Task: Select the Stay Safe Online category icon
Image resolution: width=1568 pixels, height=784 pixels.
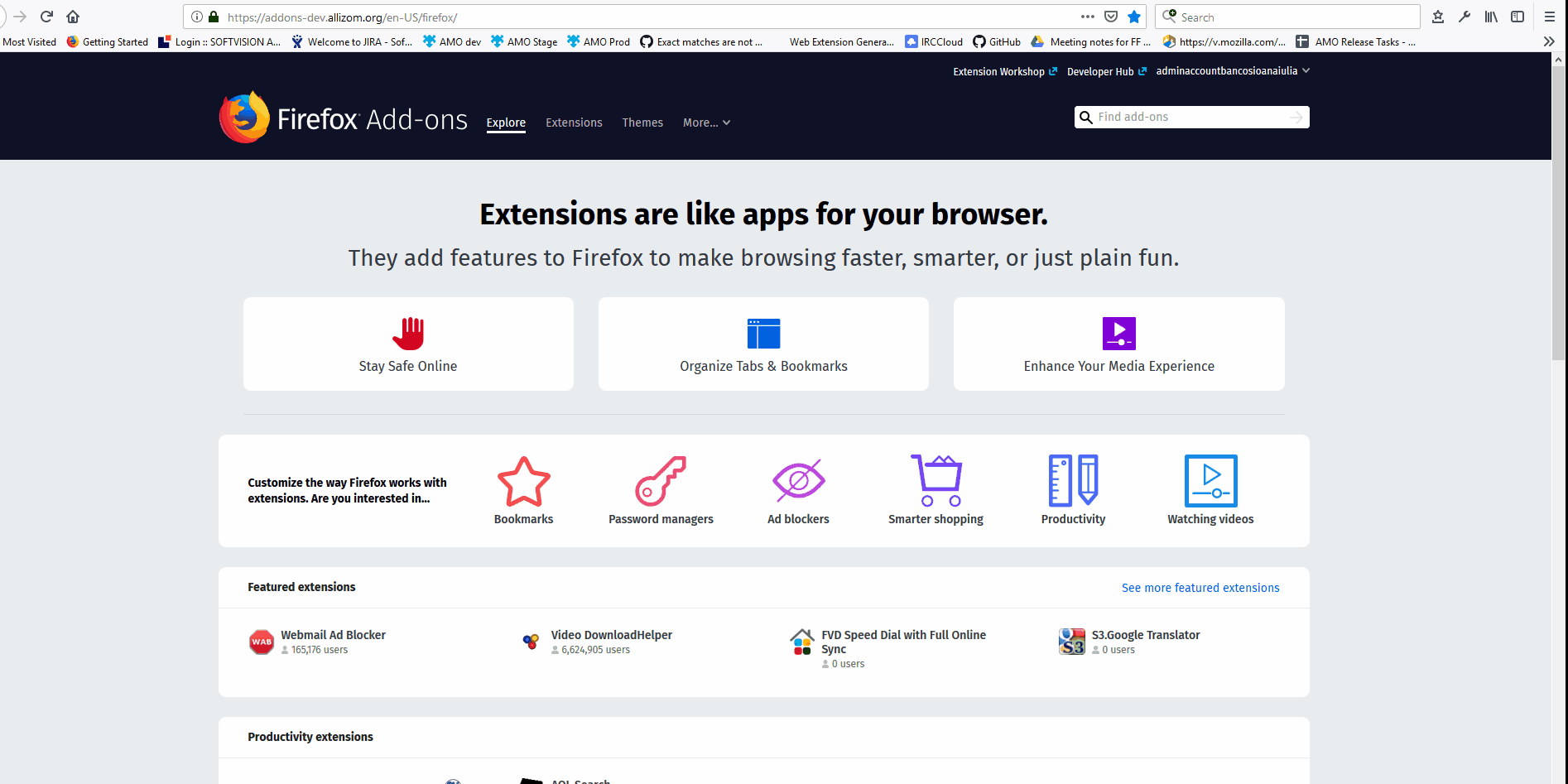Action: pyautogui.click(x=408, y=333)
